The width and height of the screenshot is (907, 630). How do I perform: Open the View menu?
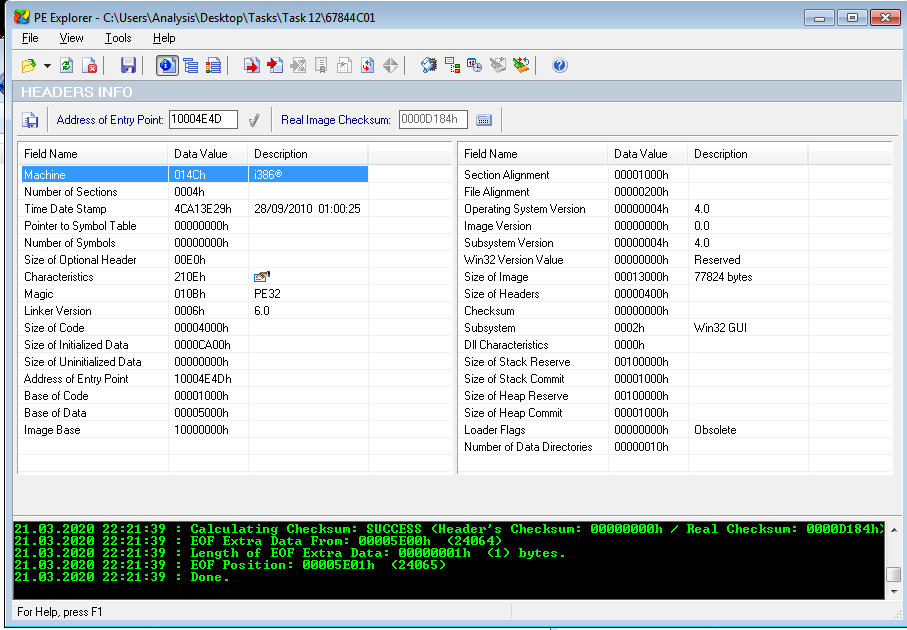click(x=72, y=38)
